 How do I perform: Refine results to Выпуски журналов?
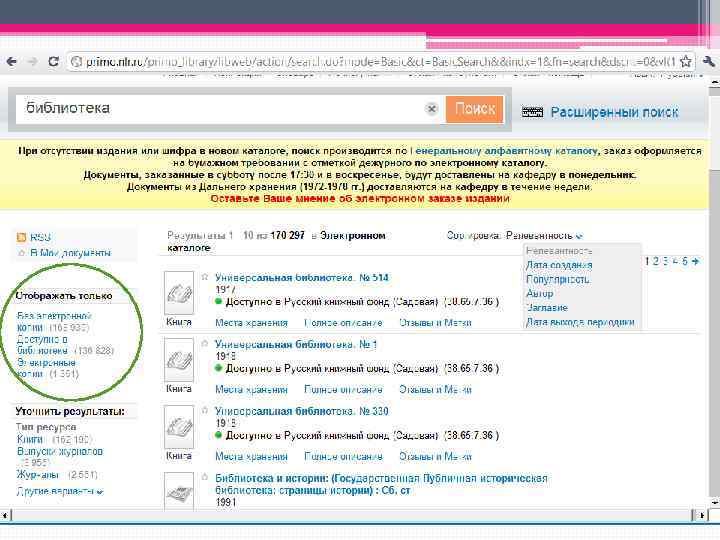pos(60,451)
